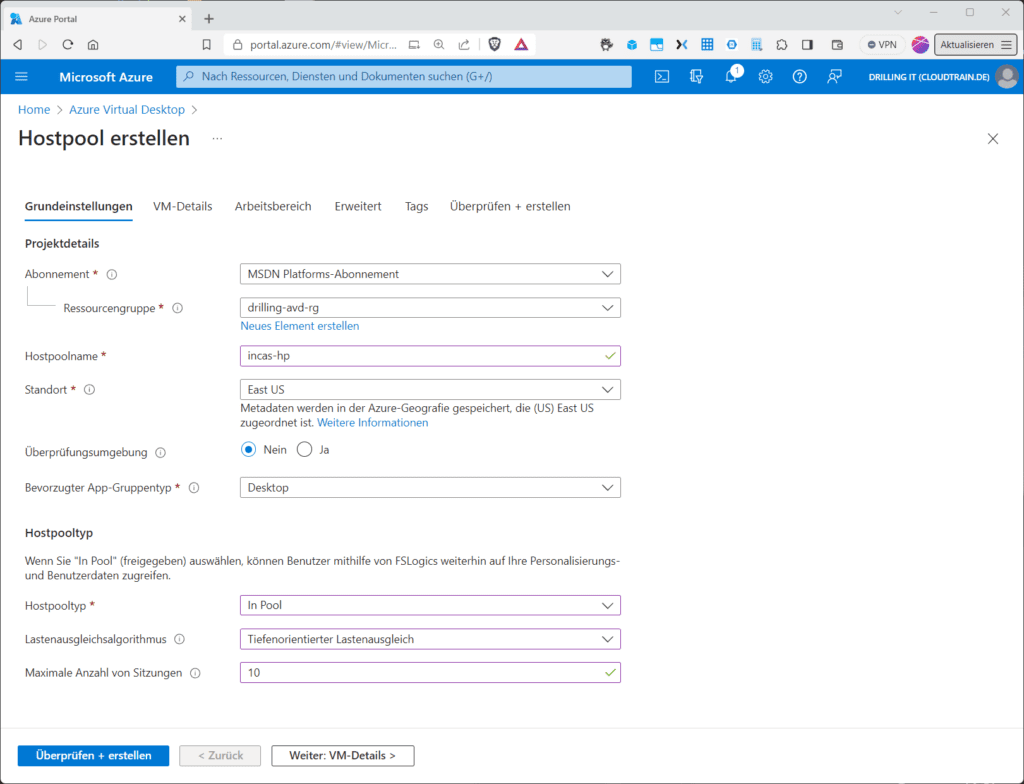Show info for Abonnement field
1024x784 pixels.
(x=112, y=274)
